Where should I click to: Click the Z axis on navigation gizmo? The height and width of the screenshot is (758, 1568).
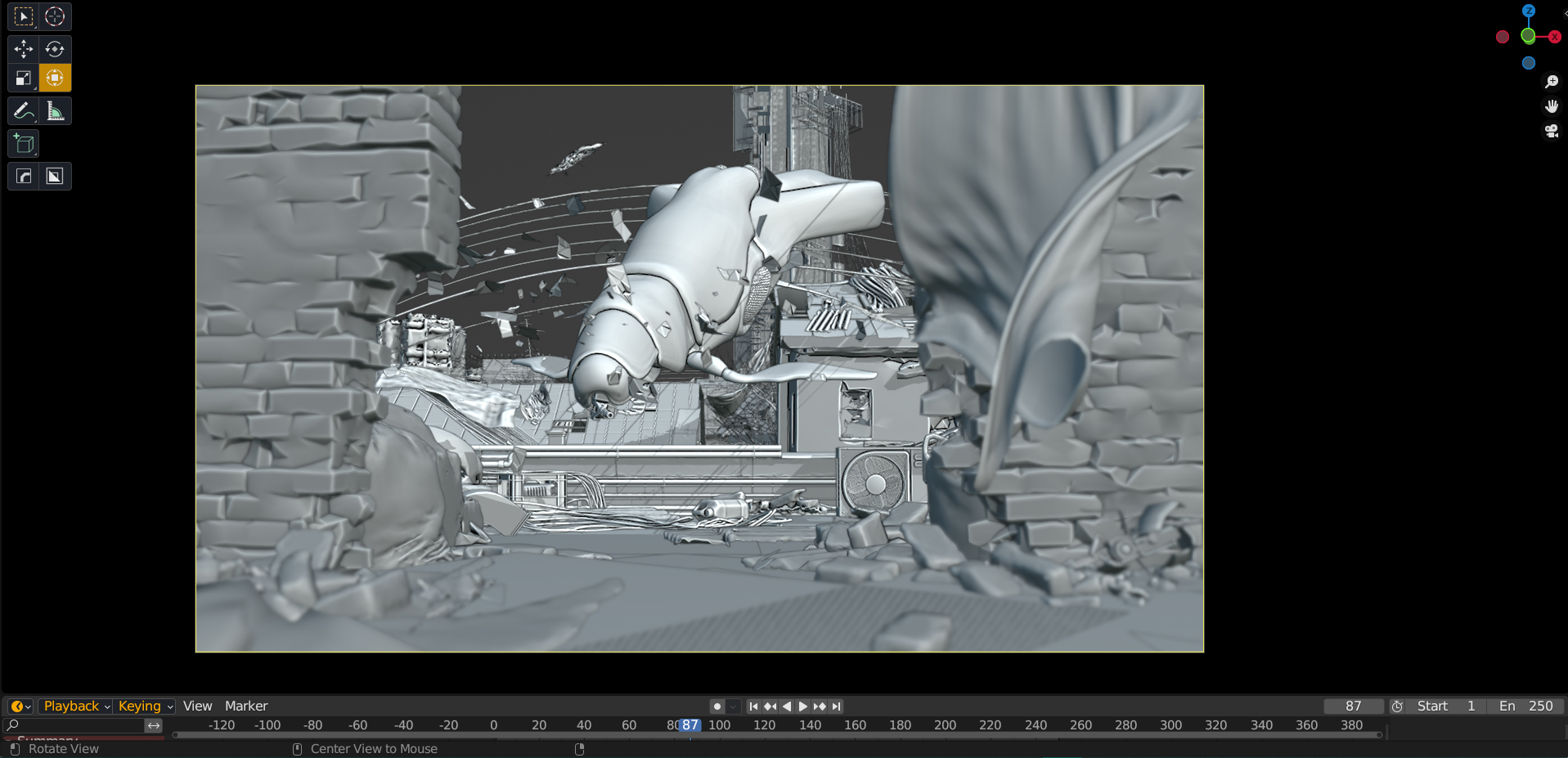(1528, 11)
